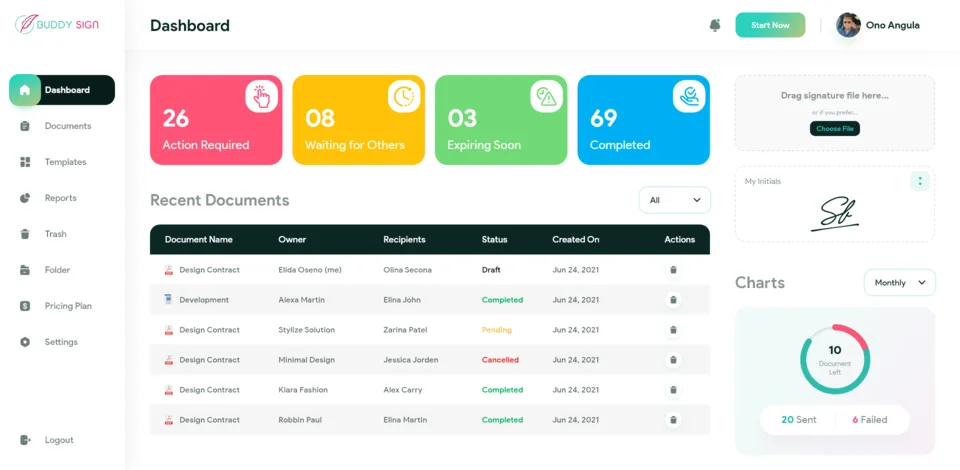Click the checkmark hand icon on Completed card
The image size is (960, 470).
(689, 97)
